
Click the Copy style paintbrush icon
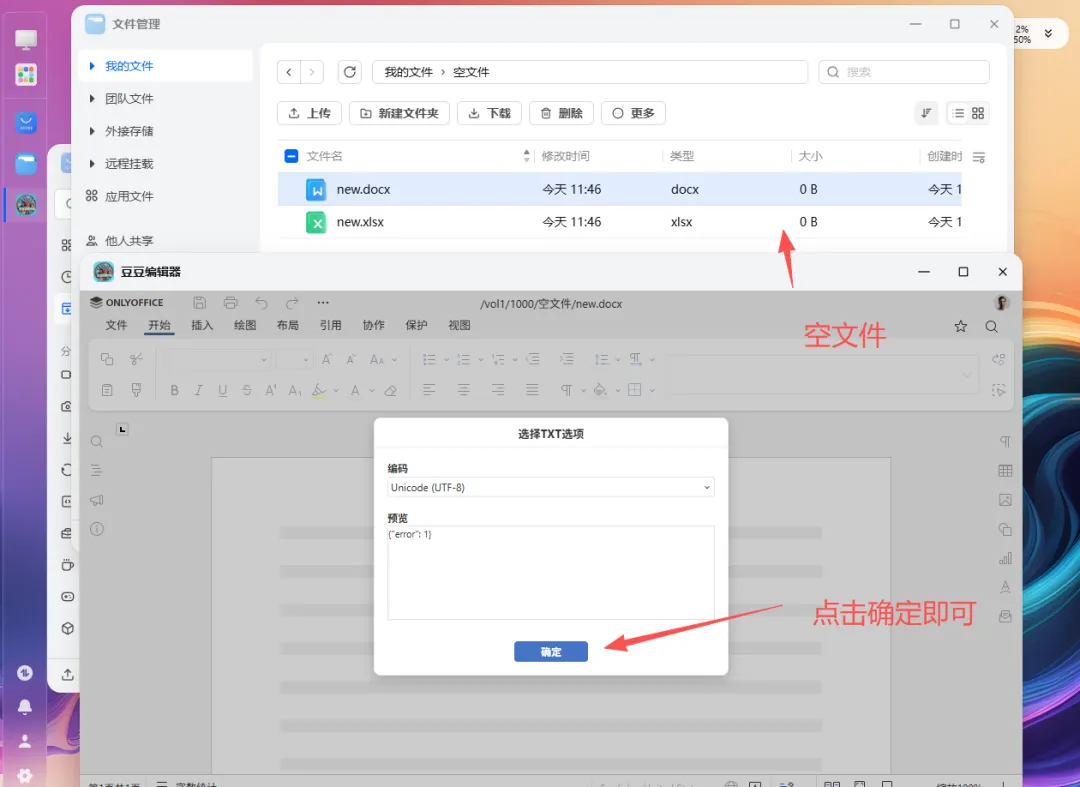pos(136,390)
